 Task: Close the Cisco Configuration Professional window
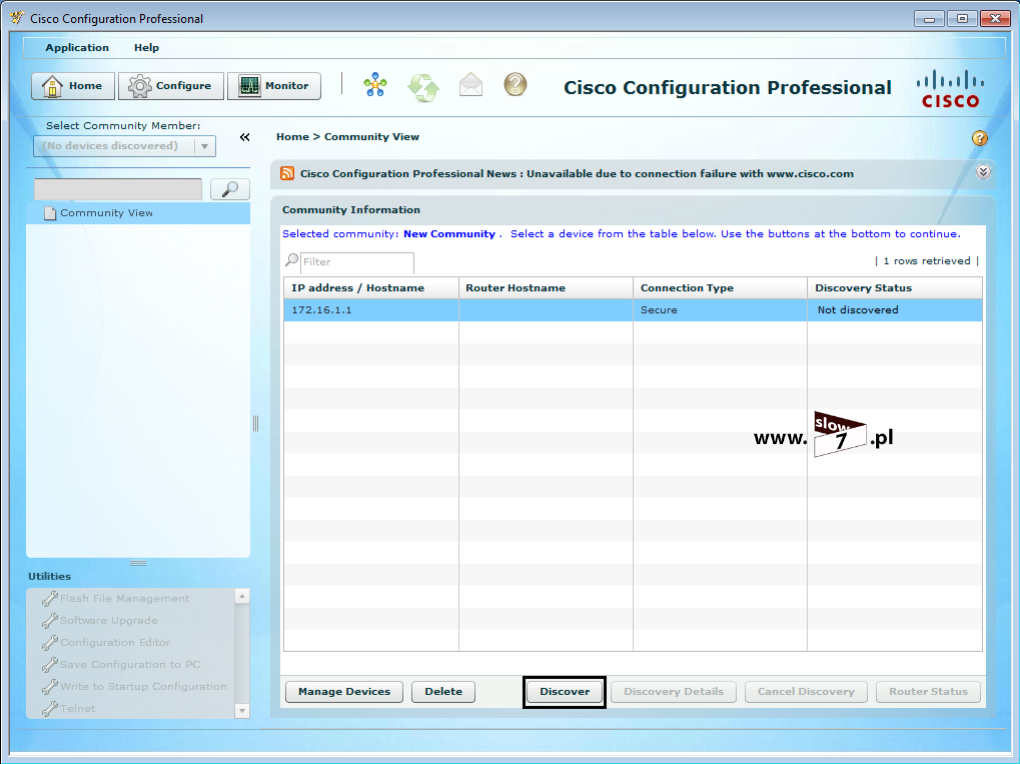995,19
